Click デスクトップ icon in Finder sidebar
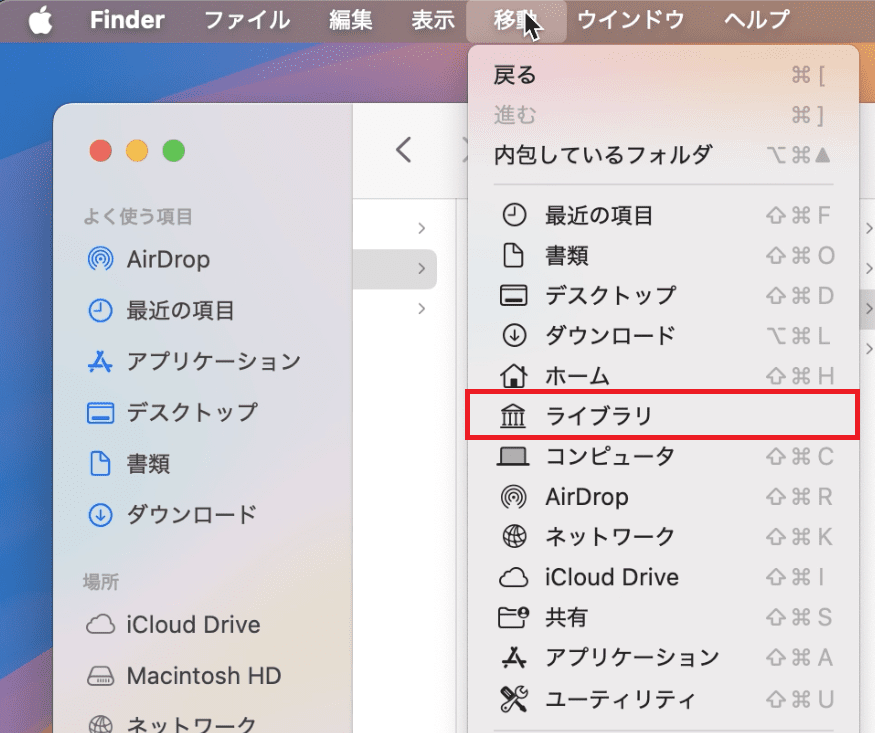 [x=100, y=413]
